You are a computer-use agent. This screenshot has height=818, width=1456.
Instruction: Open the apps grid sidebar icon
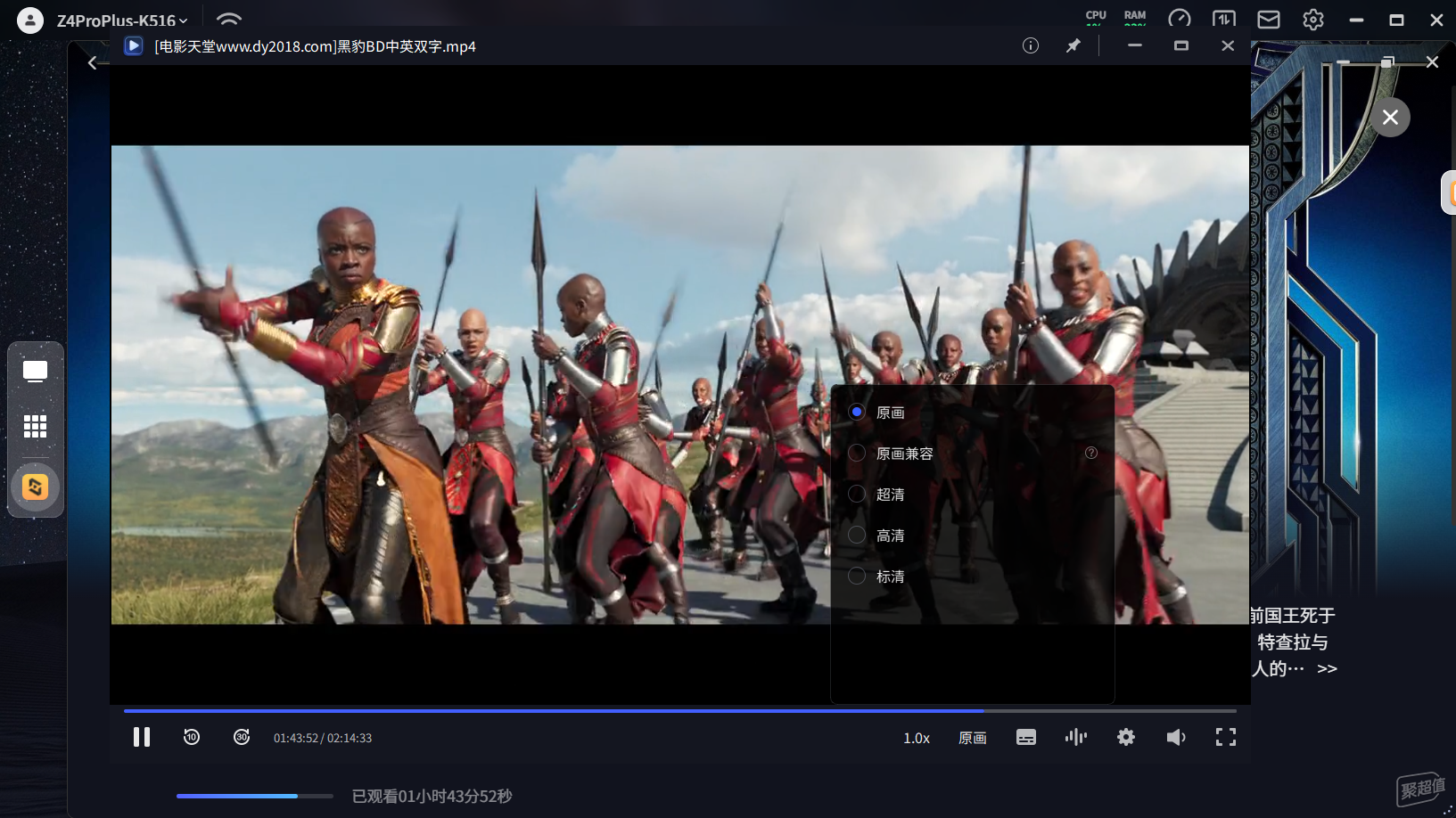[35, 426]
